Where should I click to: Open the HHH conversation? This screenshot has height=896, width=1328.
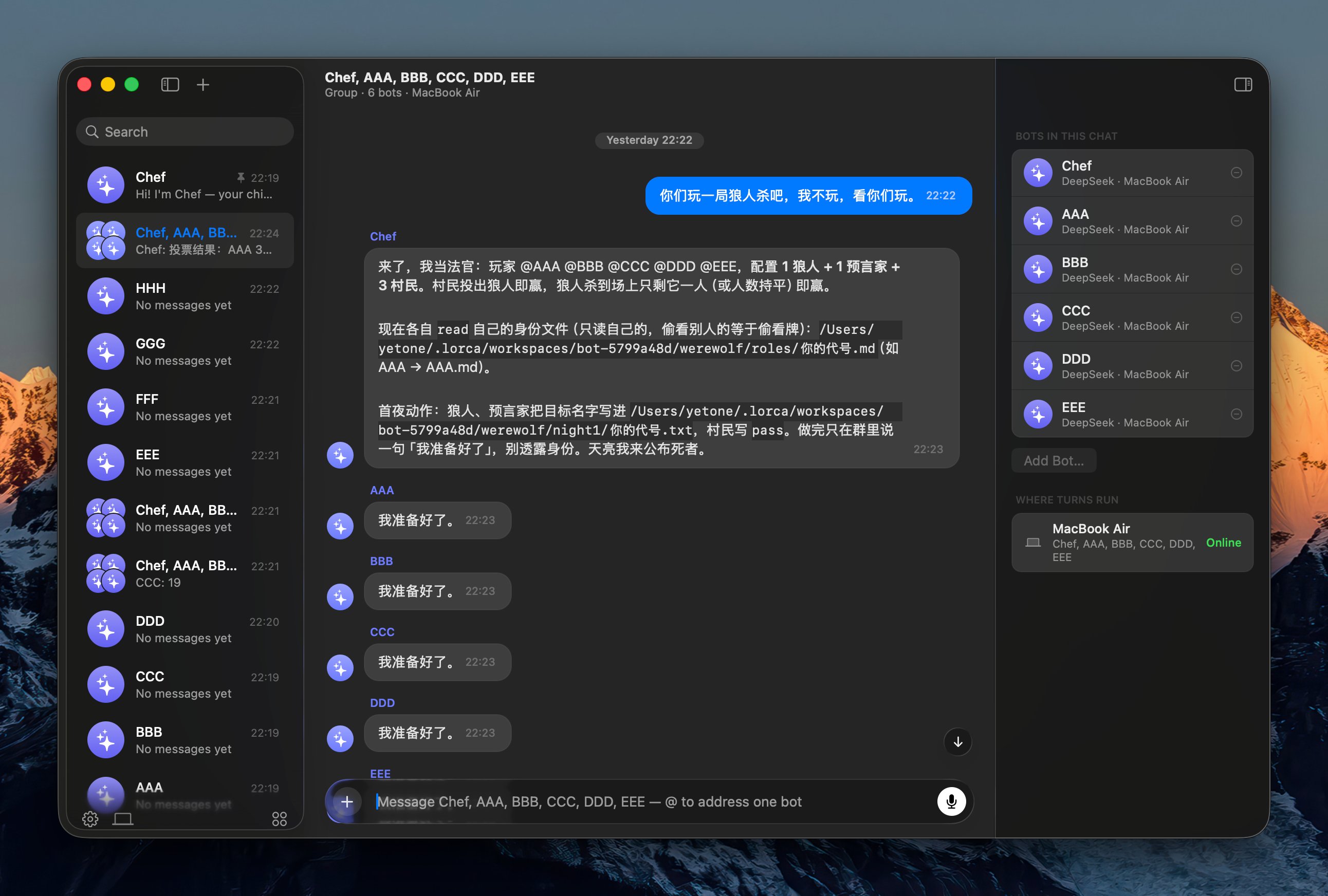point(185,296)
